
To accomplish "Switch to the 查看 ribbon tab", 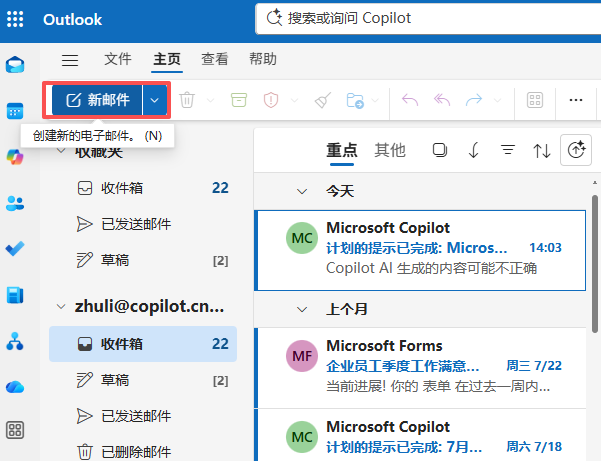I will [215, 59].
